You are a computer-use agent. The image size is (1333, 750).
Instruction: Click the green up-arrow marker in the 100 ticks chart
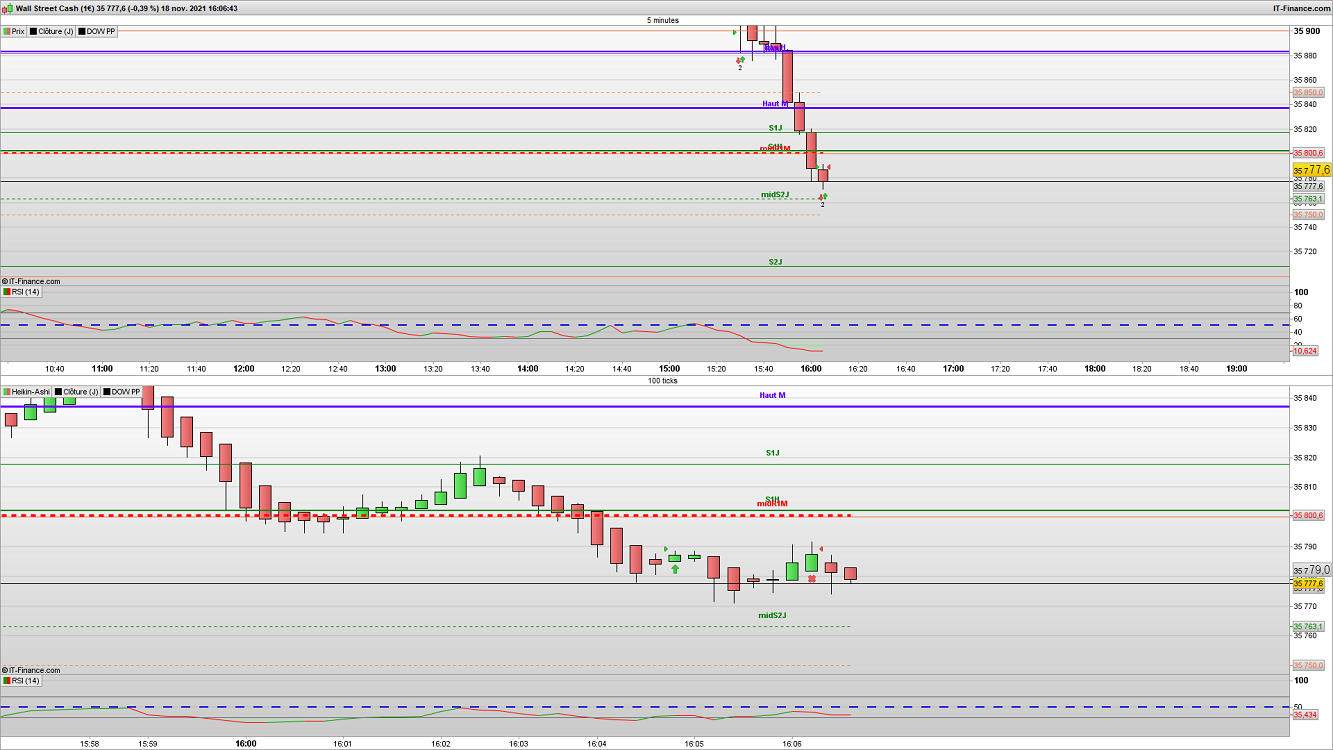675,569
